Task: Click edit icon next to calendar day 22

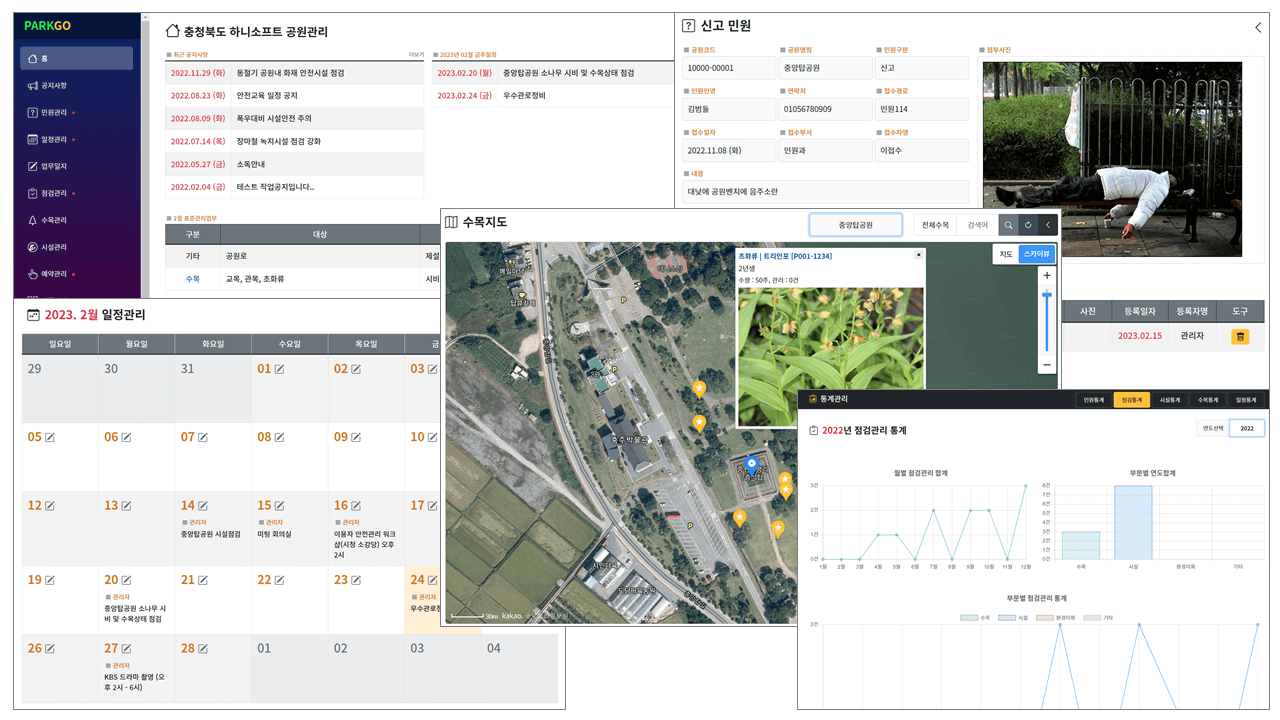Action: [x=280, y=580]
